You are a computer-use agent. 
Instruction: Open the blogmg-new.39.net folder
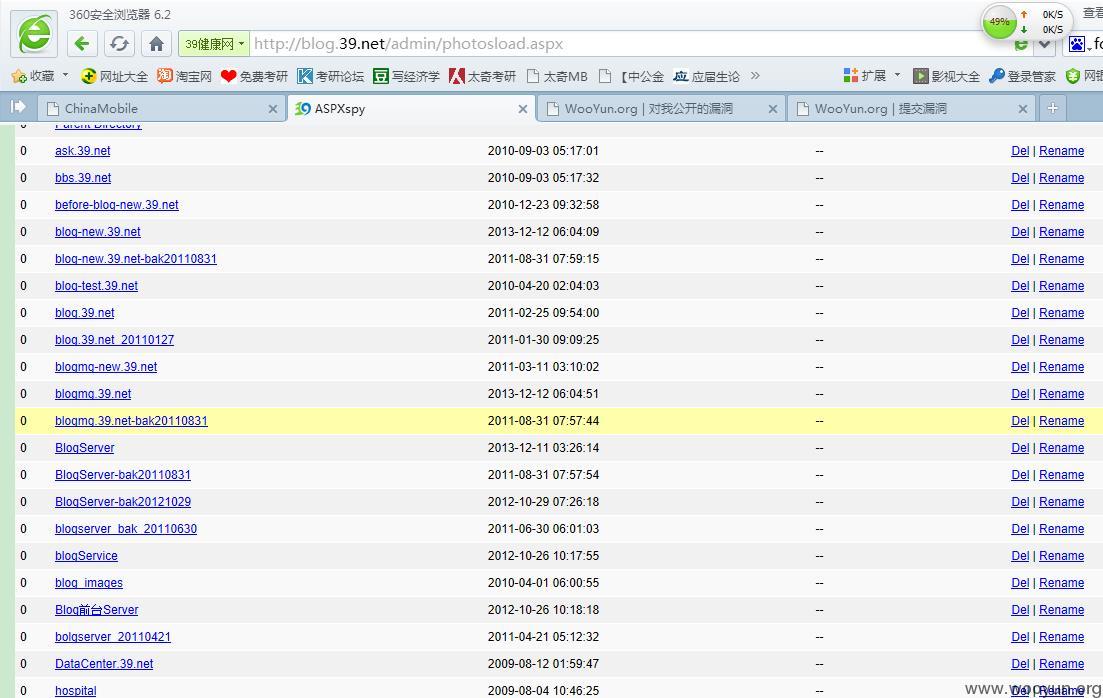click(x=106, y=367)
